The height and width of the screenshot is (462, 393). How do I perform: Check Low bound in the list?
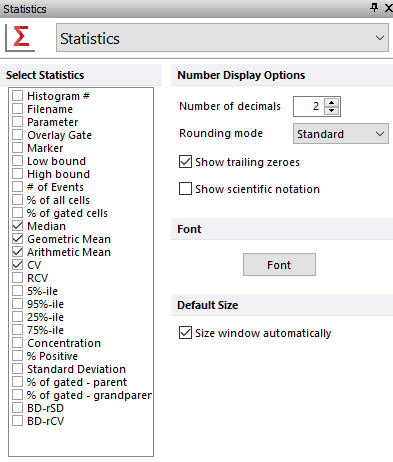17,161
